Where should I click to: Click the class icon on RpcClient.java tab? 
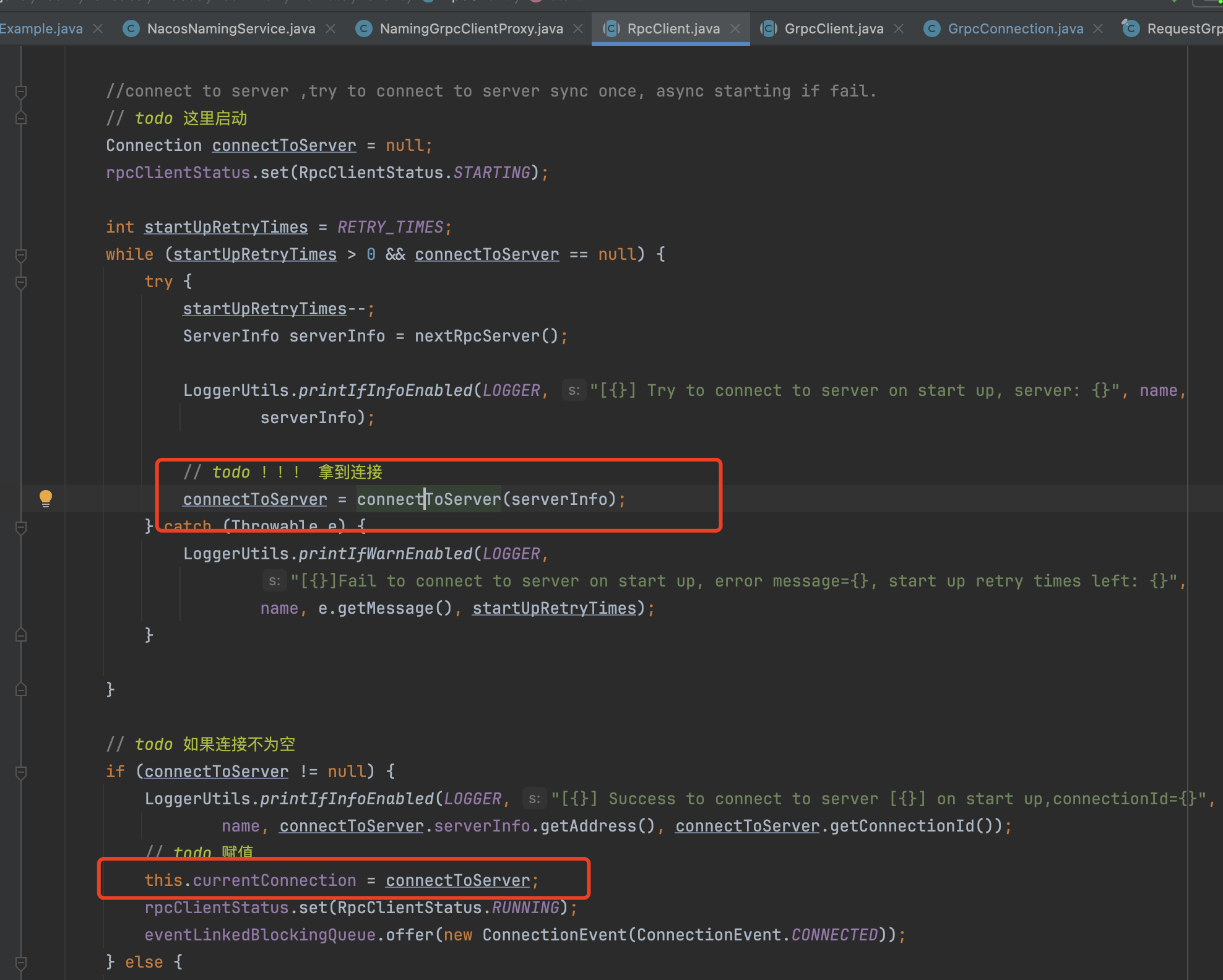(611, 28)
